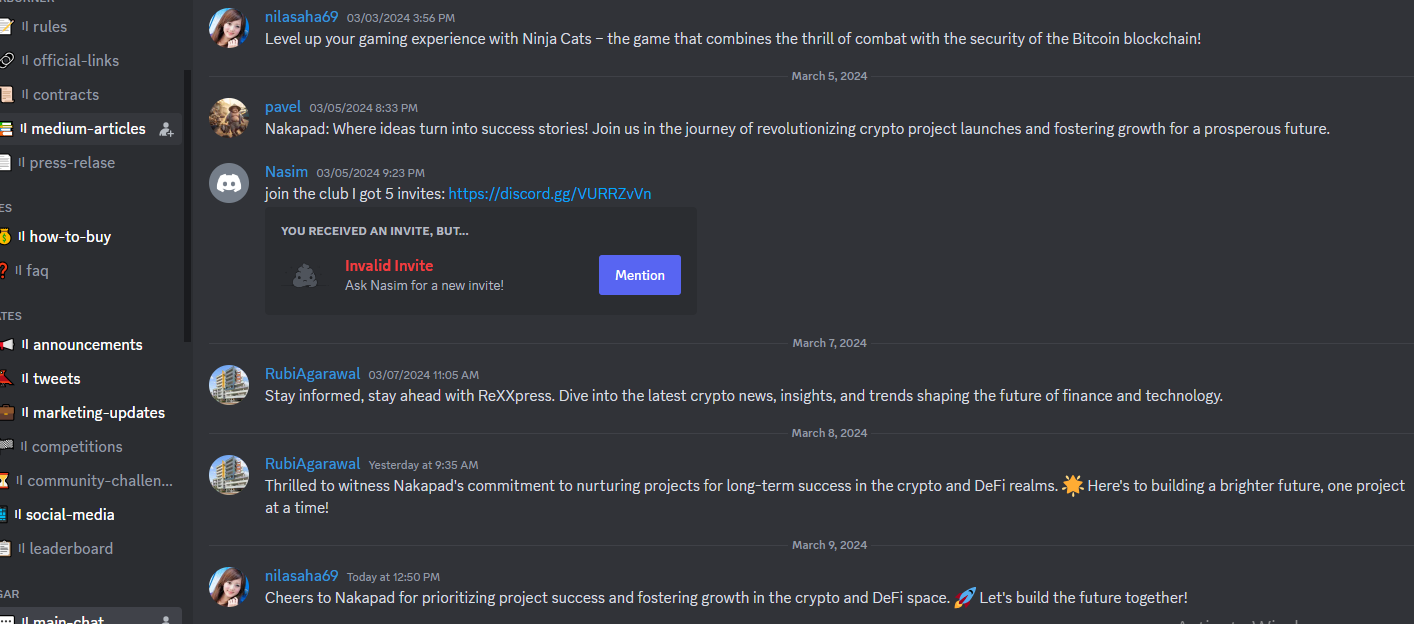Click the sun emoji in RubiAgarawal's message
1414x624 pixels.
pyautogui.click(x=1073, y=486)
